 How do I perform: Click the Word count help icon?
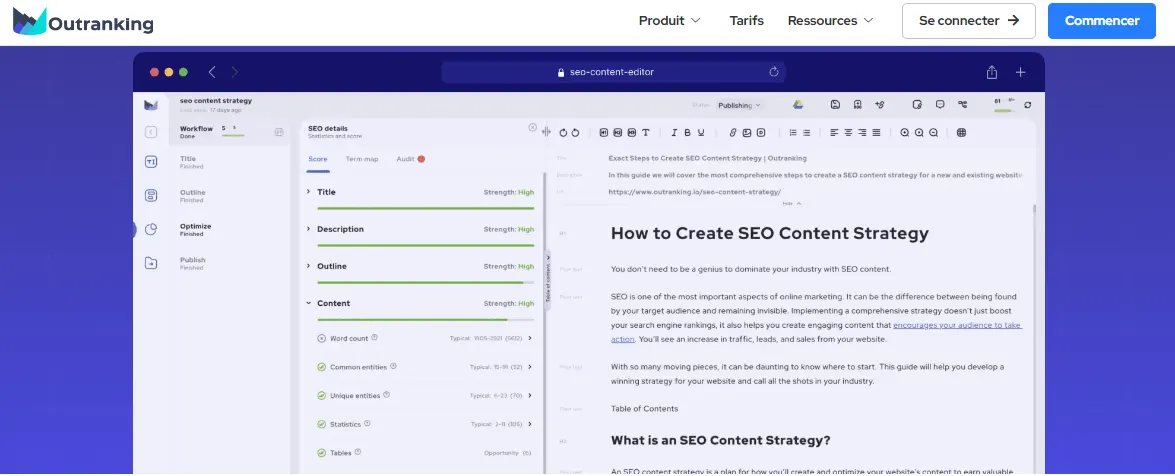(375, 337)
